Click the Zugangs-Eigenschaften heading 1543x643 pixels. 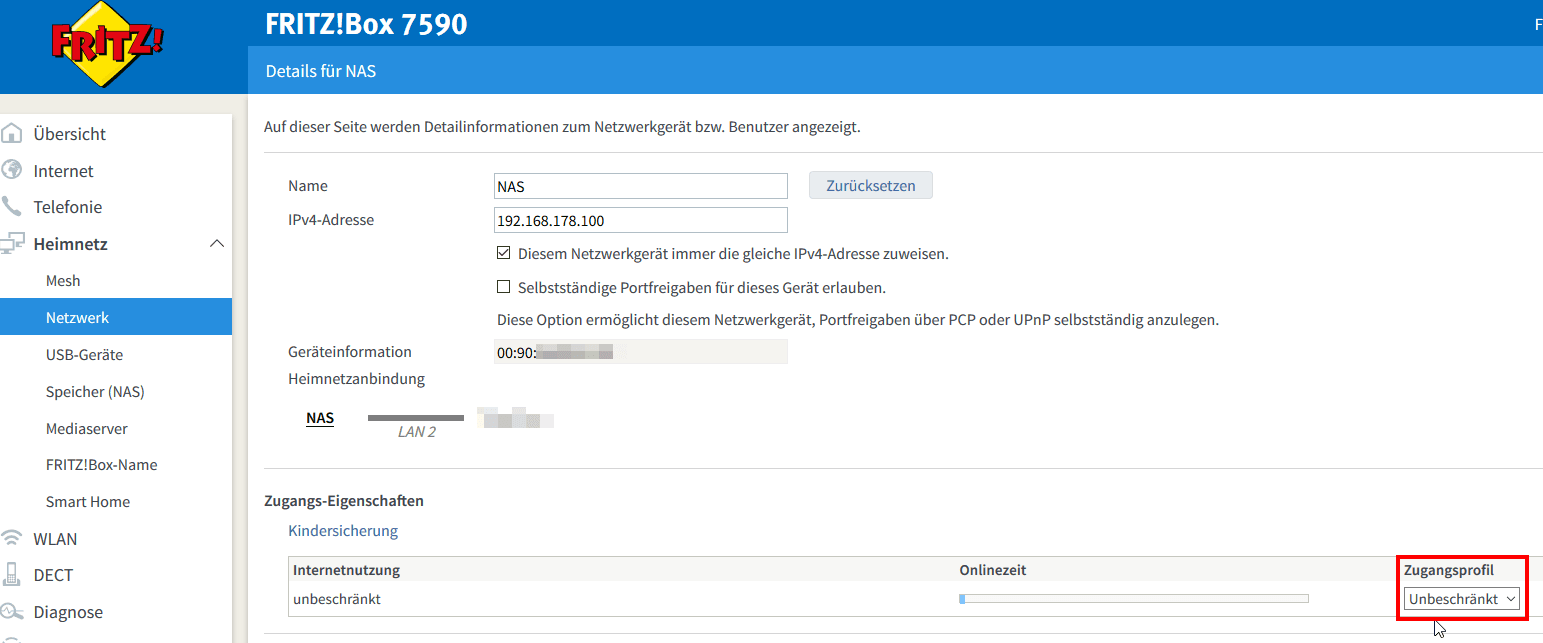(344, 500)
